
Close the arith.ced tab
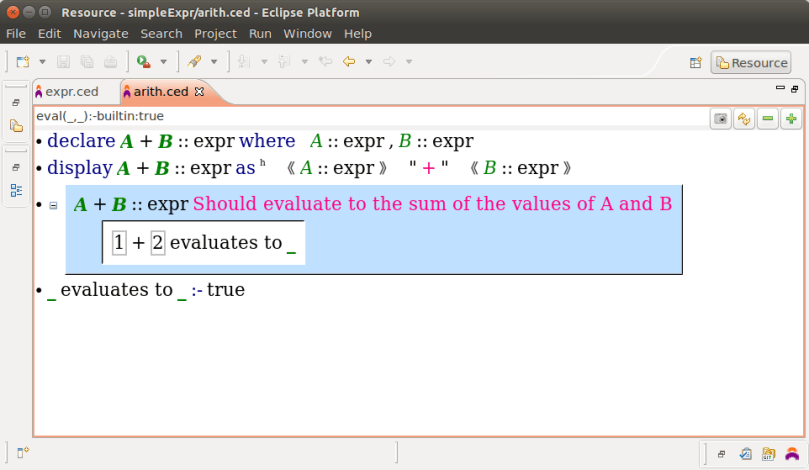point(199,91)
